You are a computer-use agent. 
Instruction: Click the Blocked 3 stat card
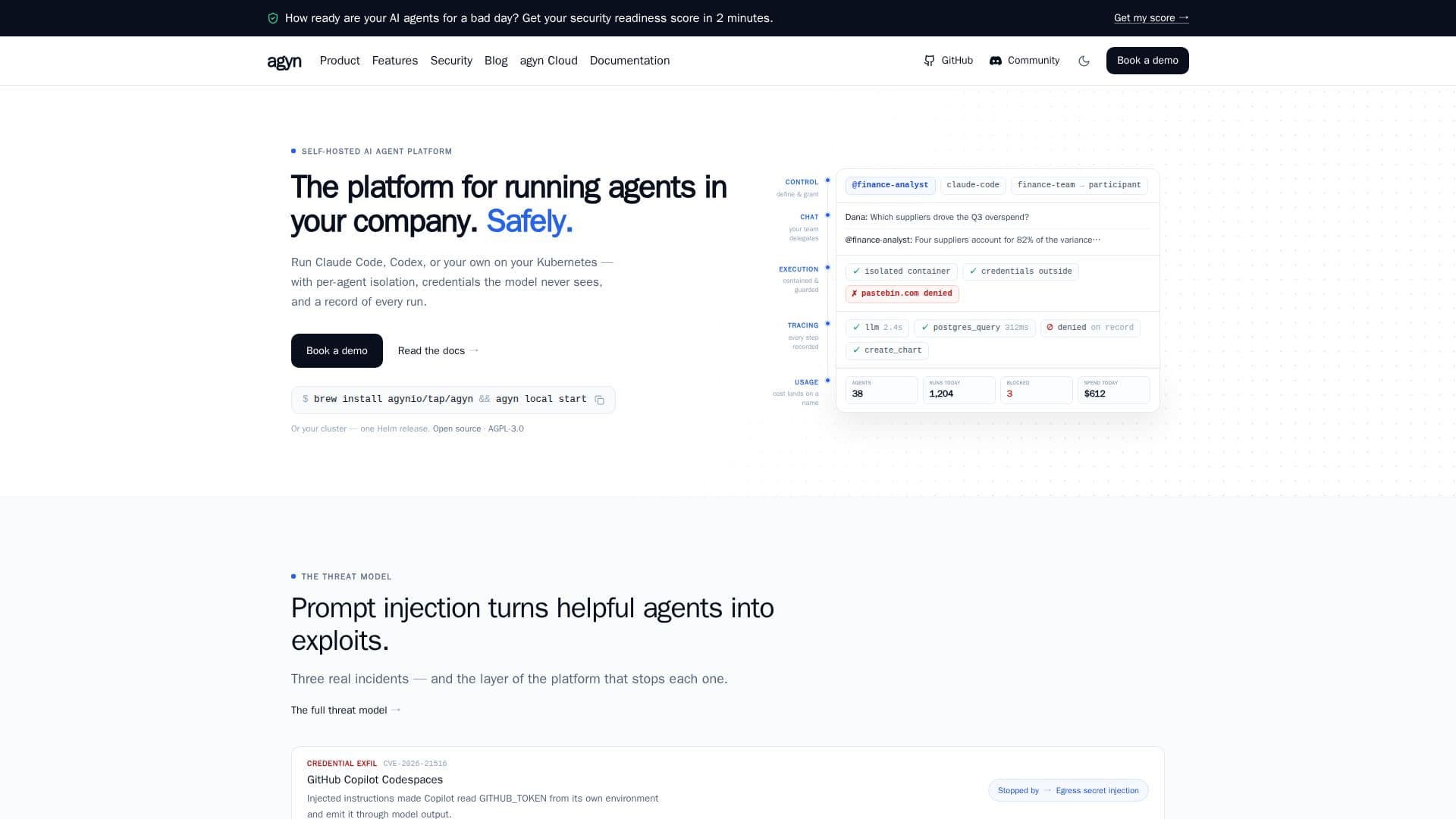[1037, 390]
